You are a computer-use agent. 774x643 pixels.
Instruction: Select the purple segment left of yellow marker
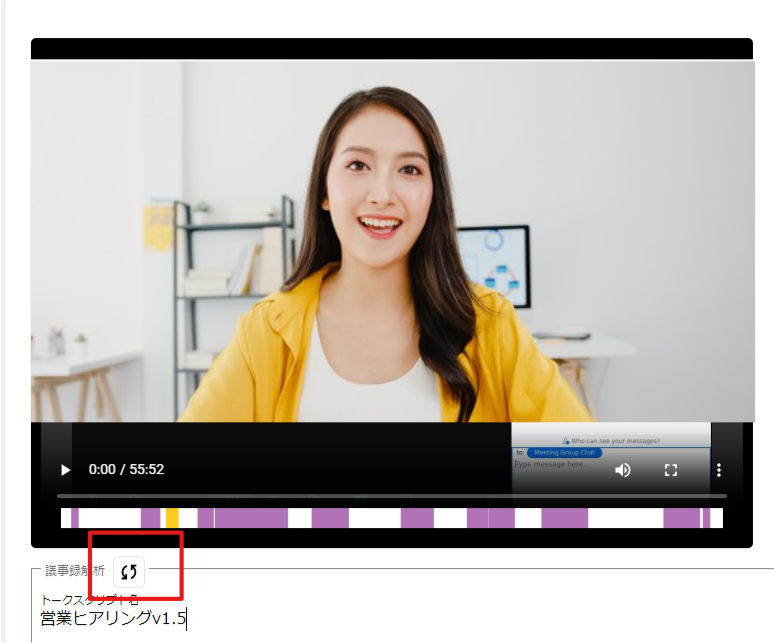(x=150, y=518)
